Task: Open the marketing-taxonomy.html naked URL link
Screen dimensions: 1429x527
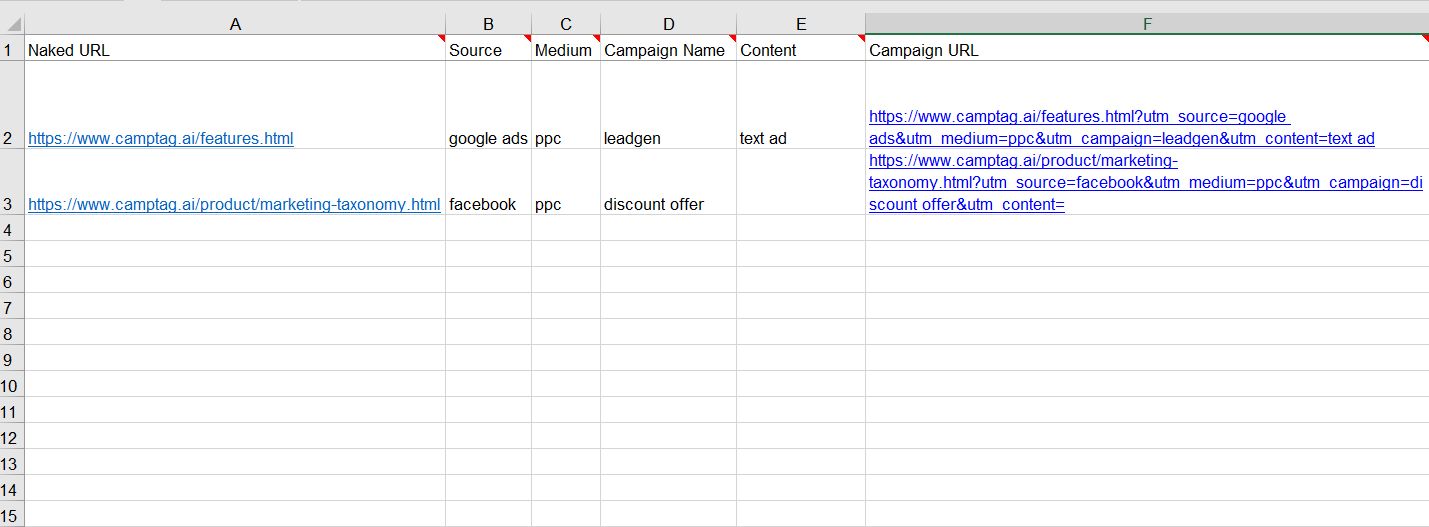Action: pos(234,205)
